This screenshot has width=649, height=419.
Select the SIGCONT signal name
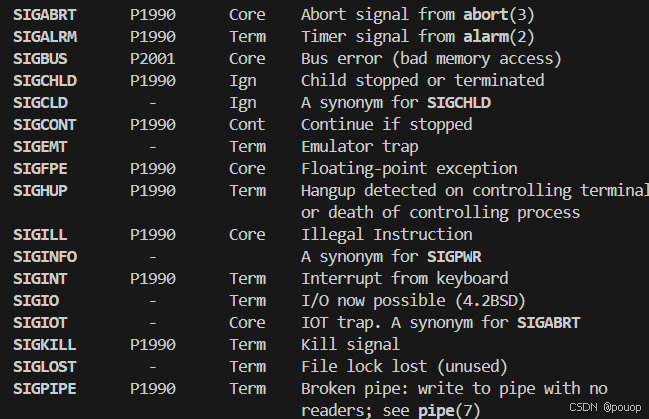pos(45,125)
